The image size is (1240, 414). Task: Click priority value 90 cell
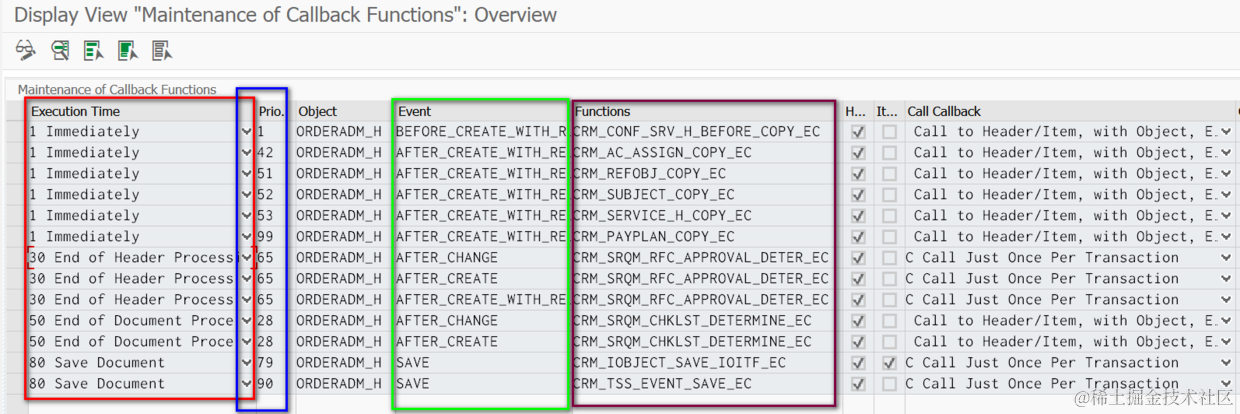pos(273,384)
